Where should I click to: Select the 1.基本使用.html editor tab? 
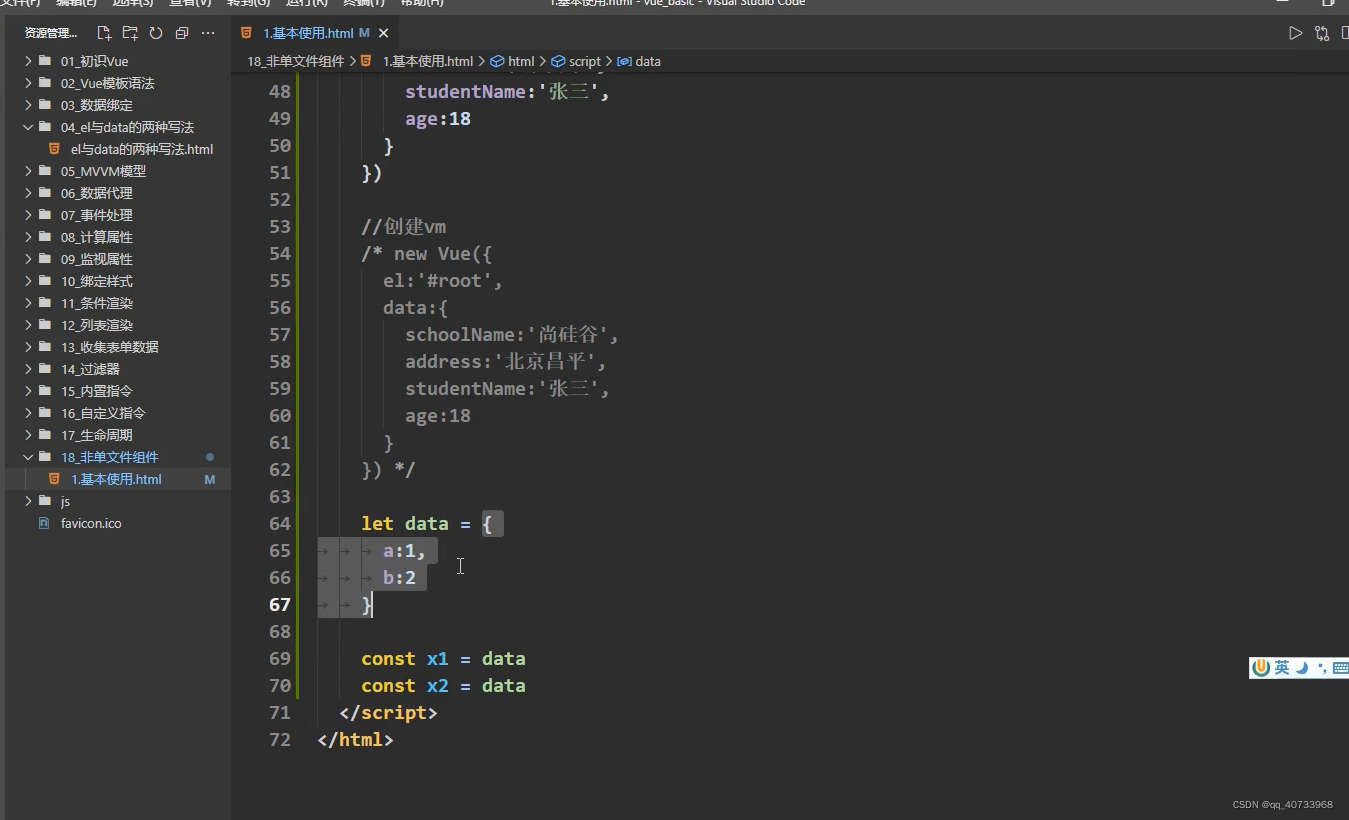pos(314,33)
